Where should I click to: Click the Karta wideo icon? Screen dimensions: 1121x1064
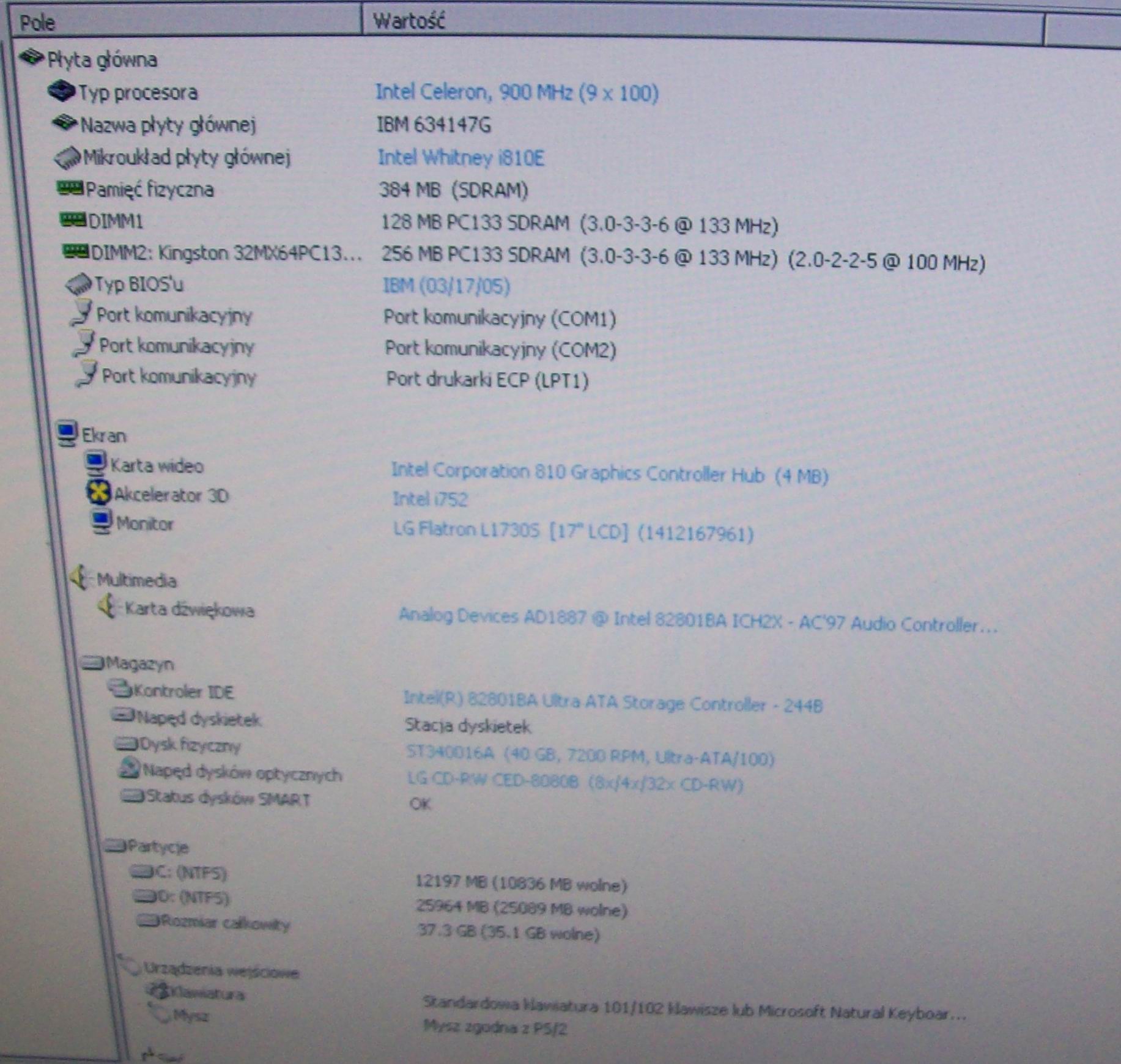point(95,463)
